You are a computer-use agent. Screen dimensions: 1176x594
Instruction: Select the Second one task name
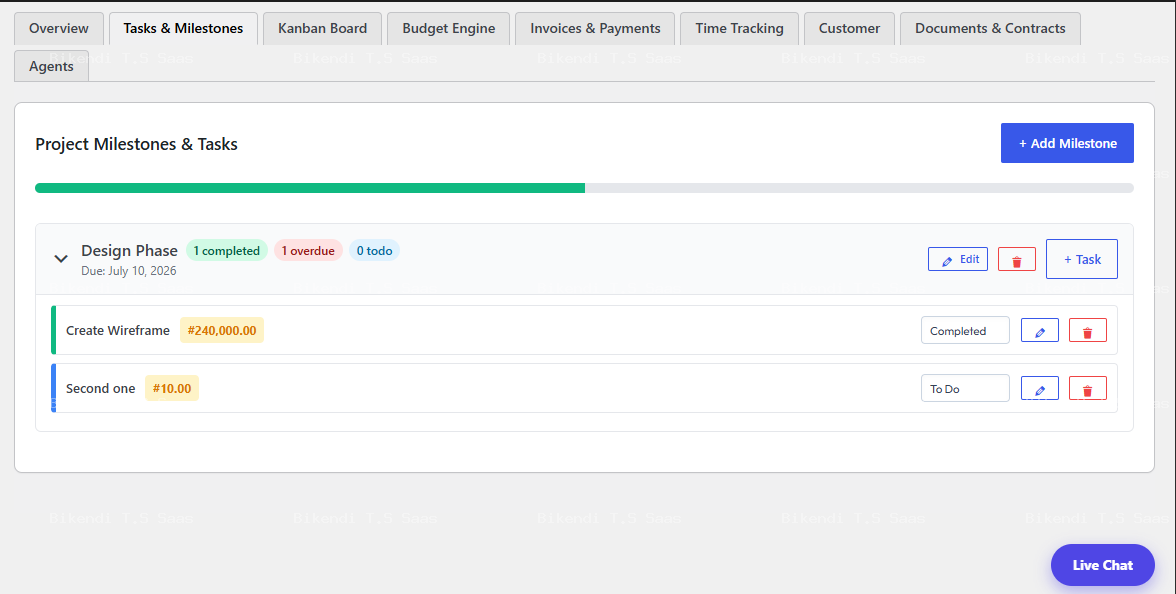100,388
